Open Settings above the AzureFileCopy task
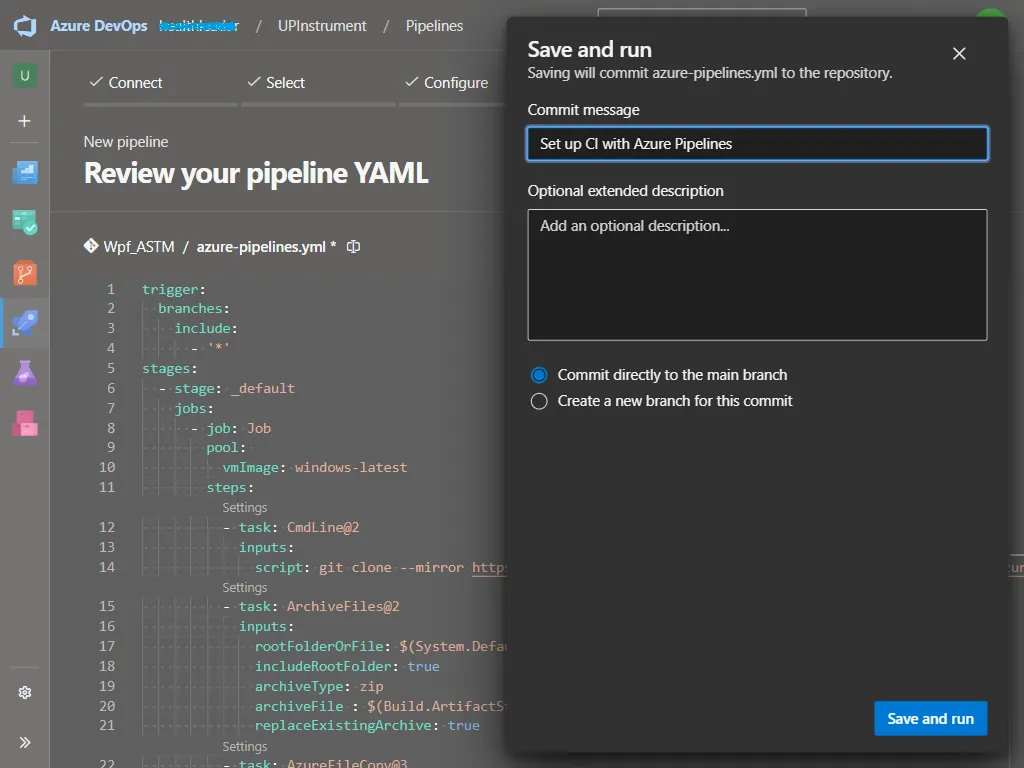 [x=244, y=746]
